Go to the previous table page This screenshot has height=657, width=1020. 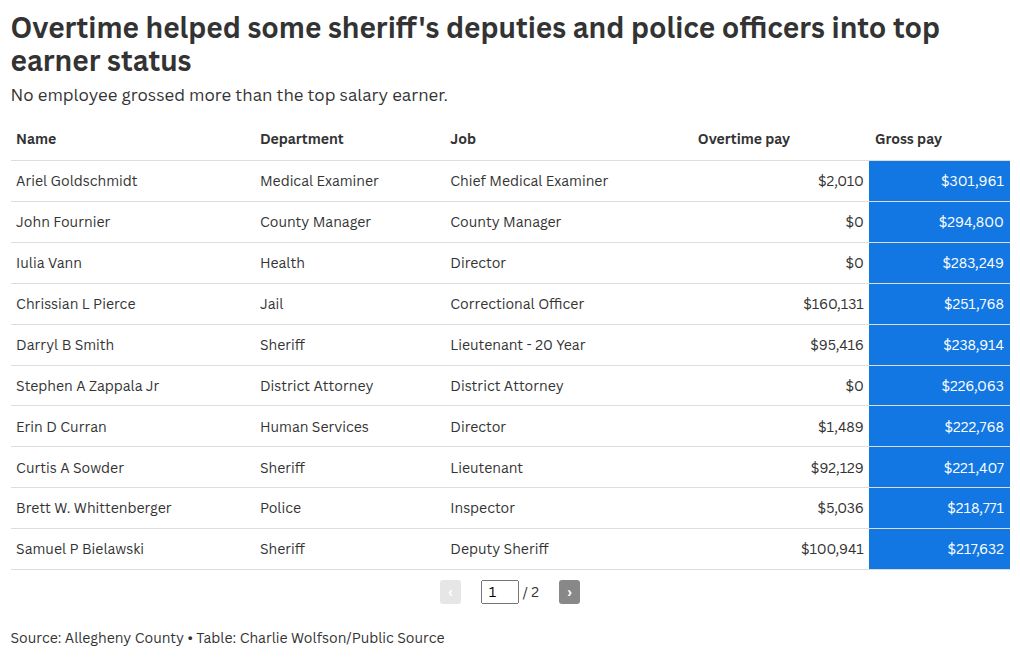coord(450,592)
